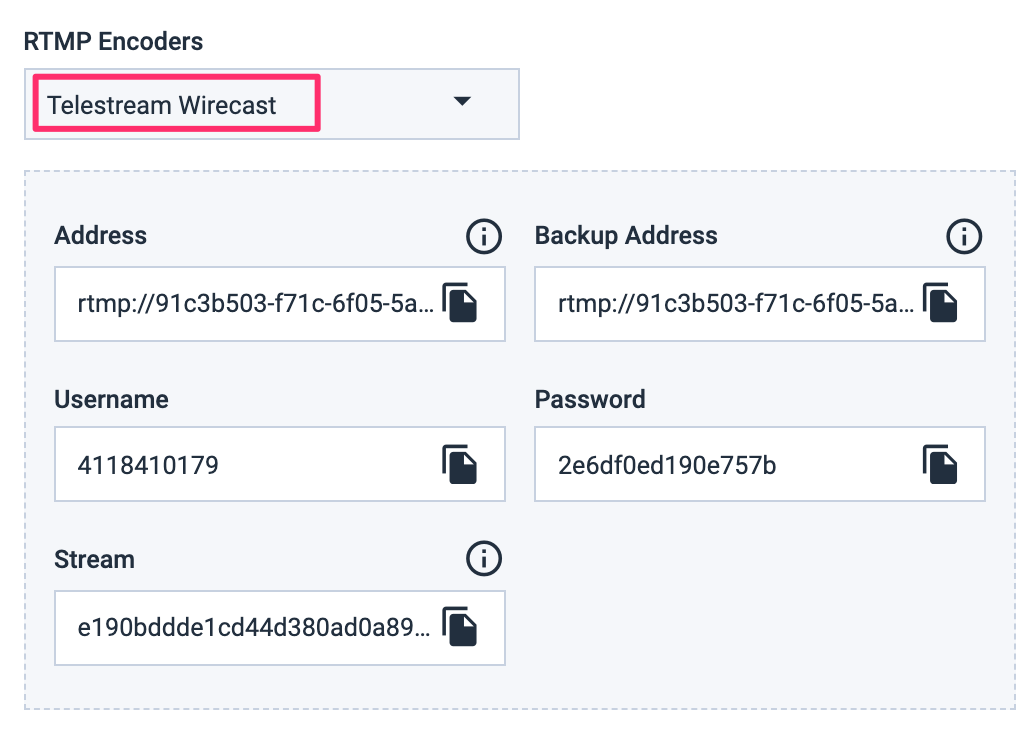This screenshot has height=734, width=1034.
Task: Copy the Username value
Action: click(x=460, y=464)
